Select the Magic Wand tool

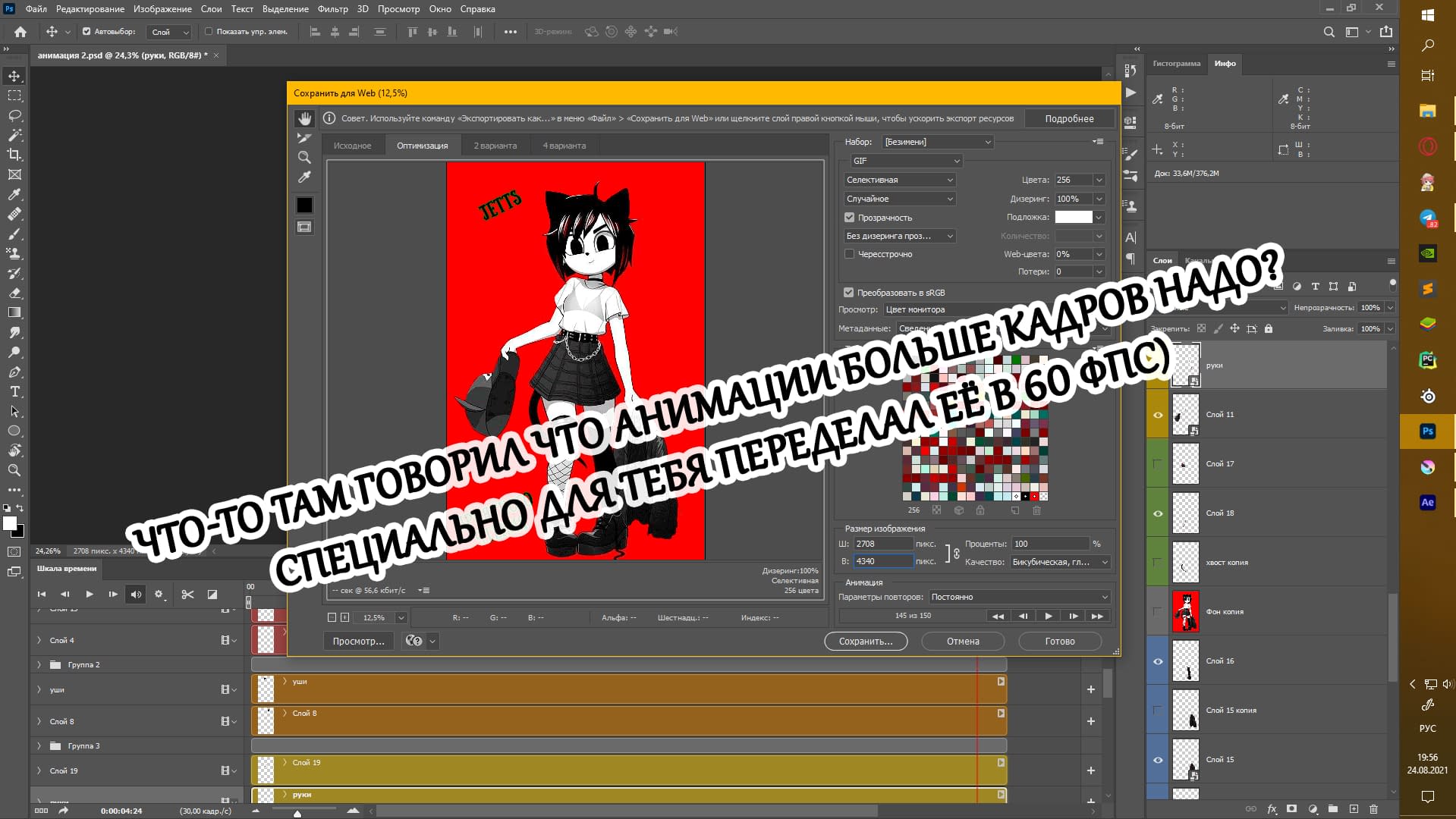14,135
